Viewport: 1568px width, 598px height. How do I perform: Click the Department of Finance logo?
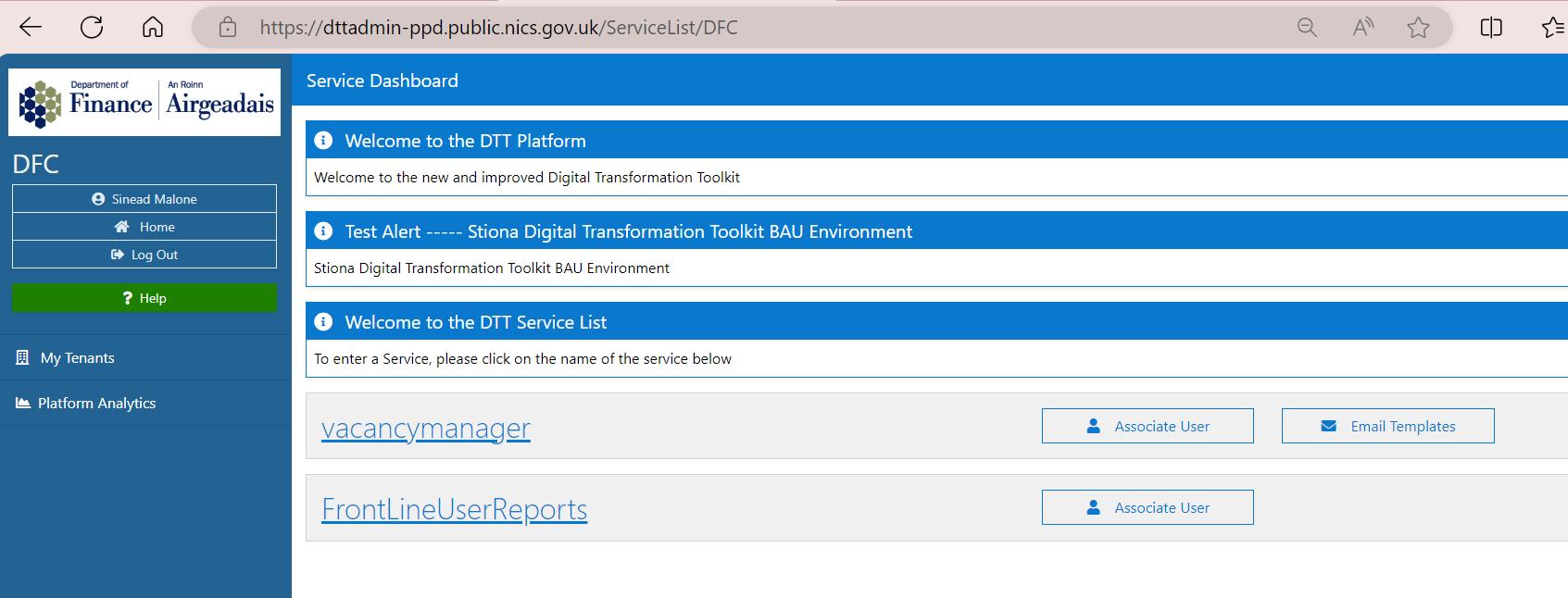(144, 102)
